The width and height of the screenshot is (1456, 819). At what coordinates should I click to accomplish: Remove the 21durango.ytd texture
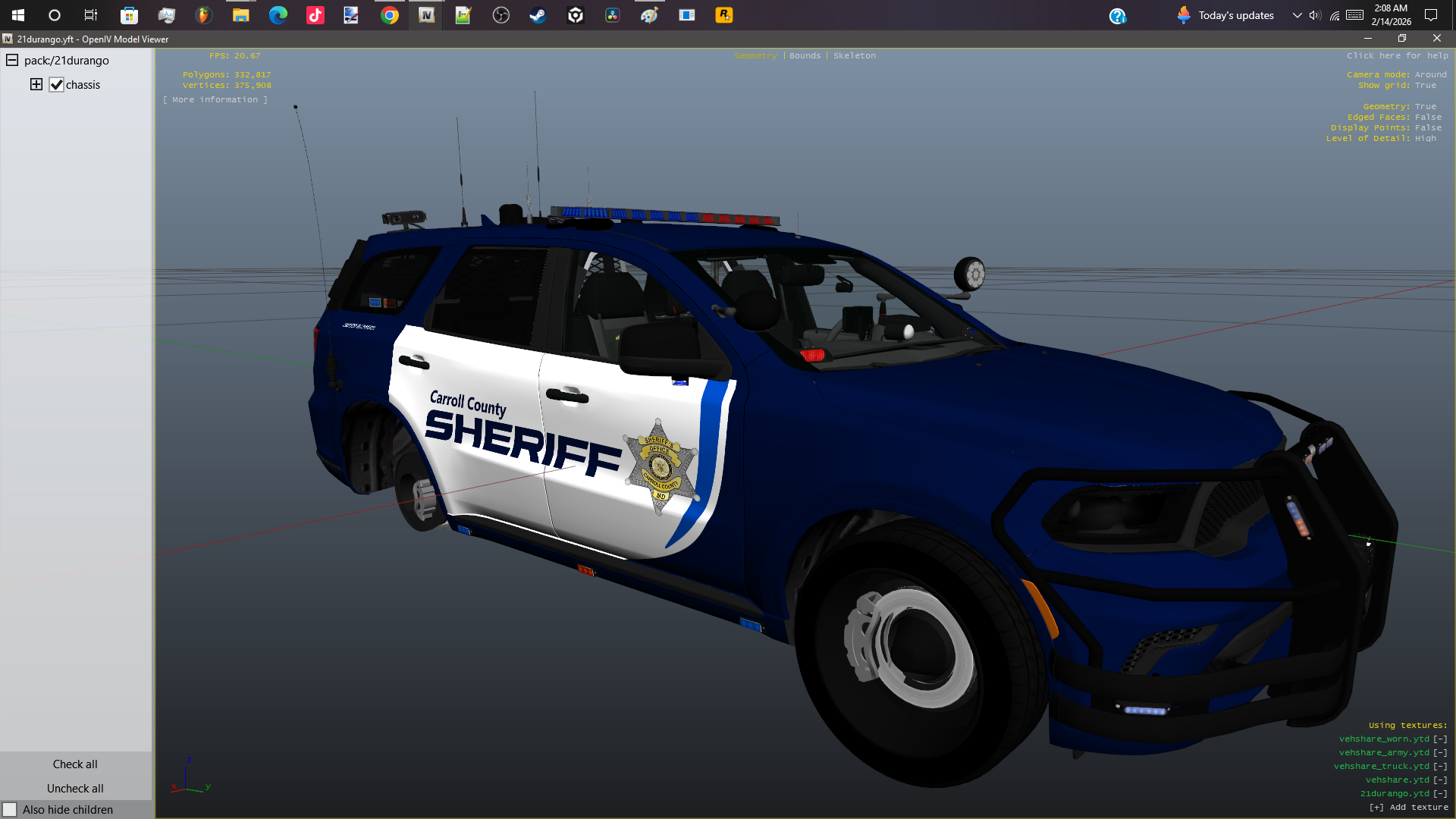1440,794
